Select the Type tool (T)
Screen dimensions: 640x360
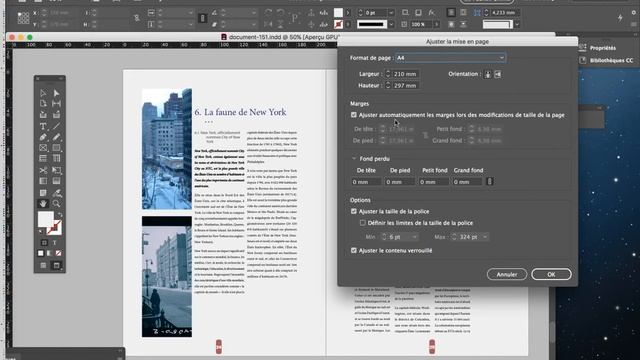[x=43, y=126]
